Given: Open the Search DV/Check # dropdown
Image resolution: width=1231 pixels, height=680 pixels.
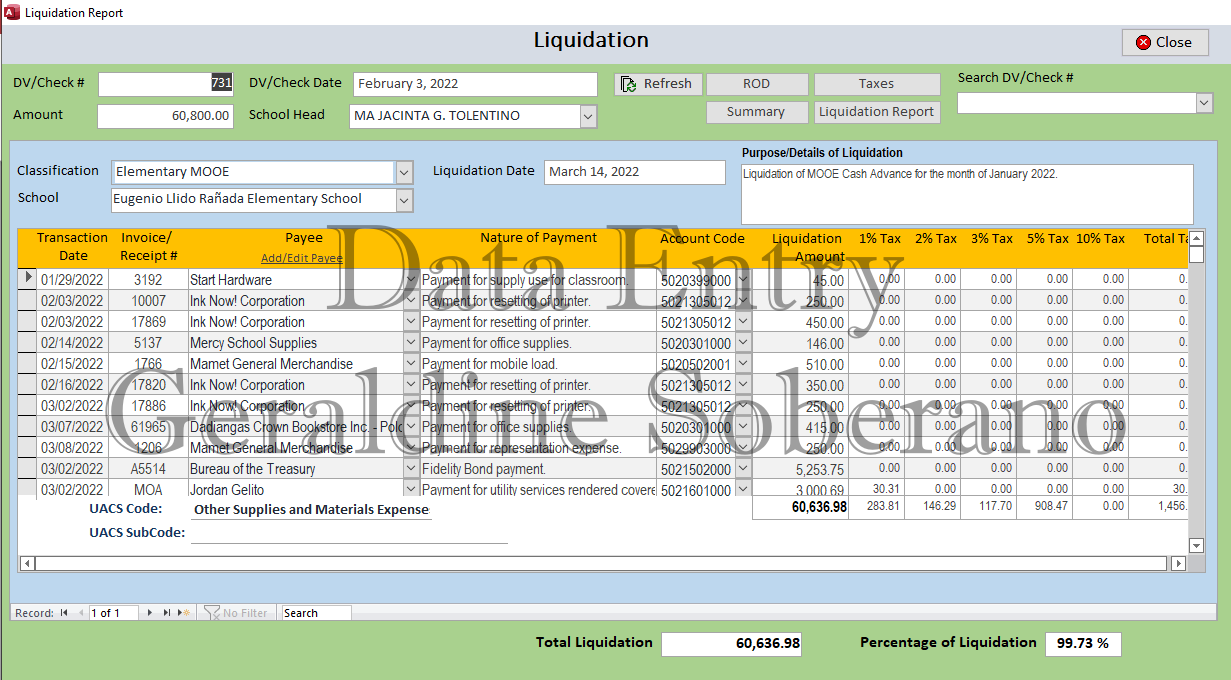Looking at the screenshot, I should pos(1204,103).
